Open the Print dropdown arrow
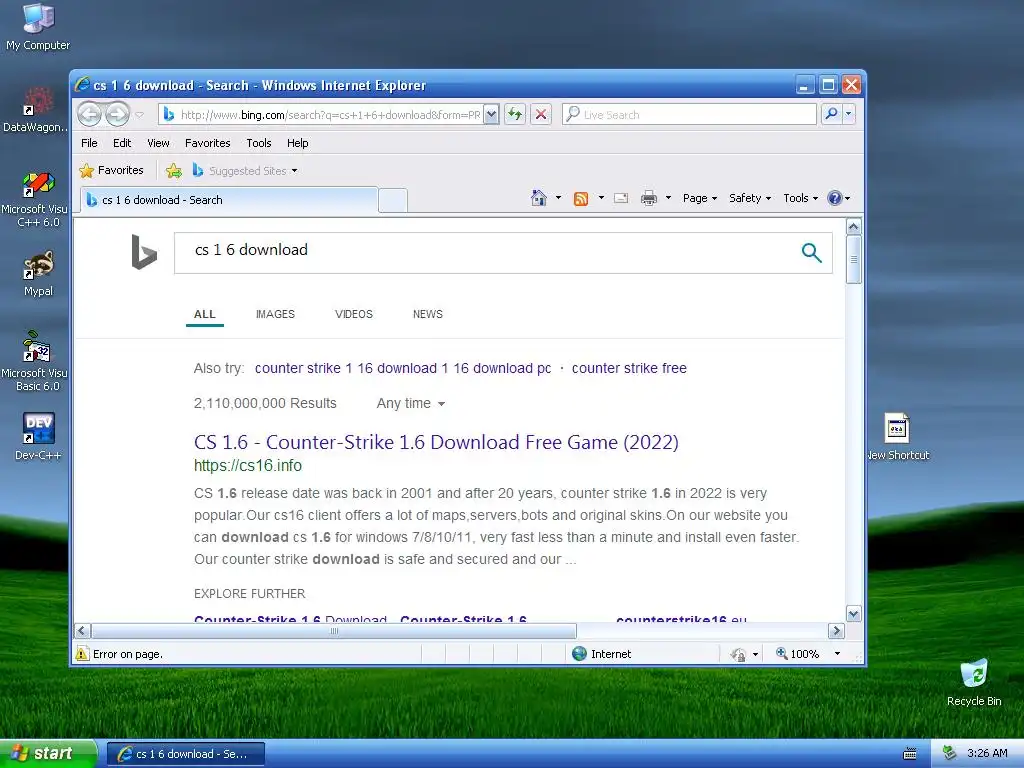 pyautogui.click(x=668, y=198)
